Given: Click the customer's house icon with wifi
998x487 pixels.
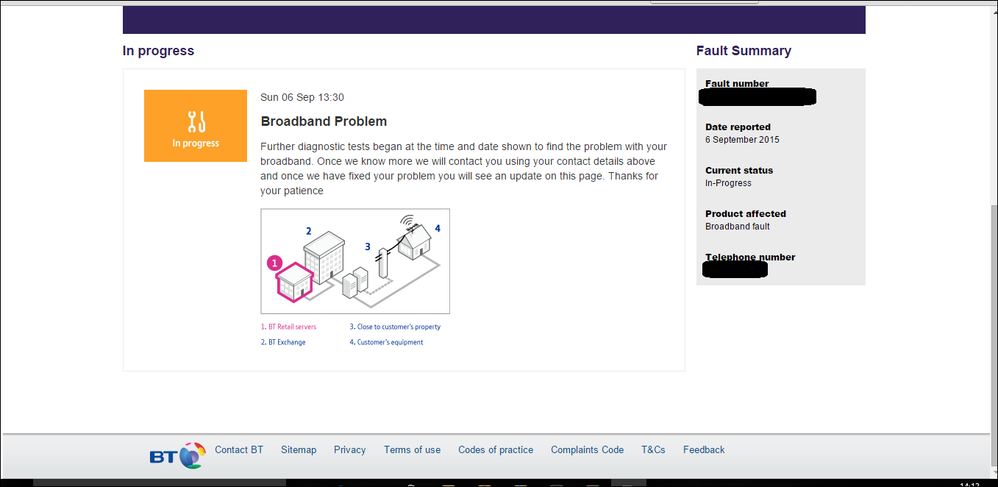Looking at the screenshot, I should 414,237.
